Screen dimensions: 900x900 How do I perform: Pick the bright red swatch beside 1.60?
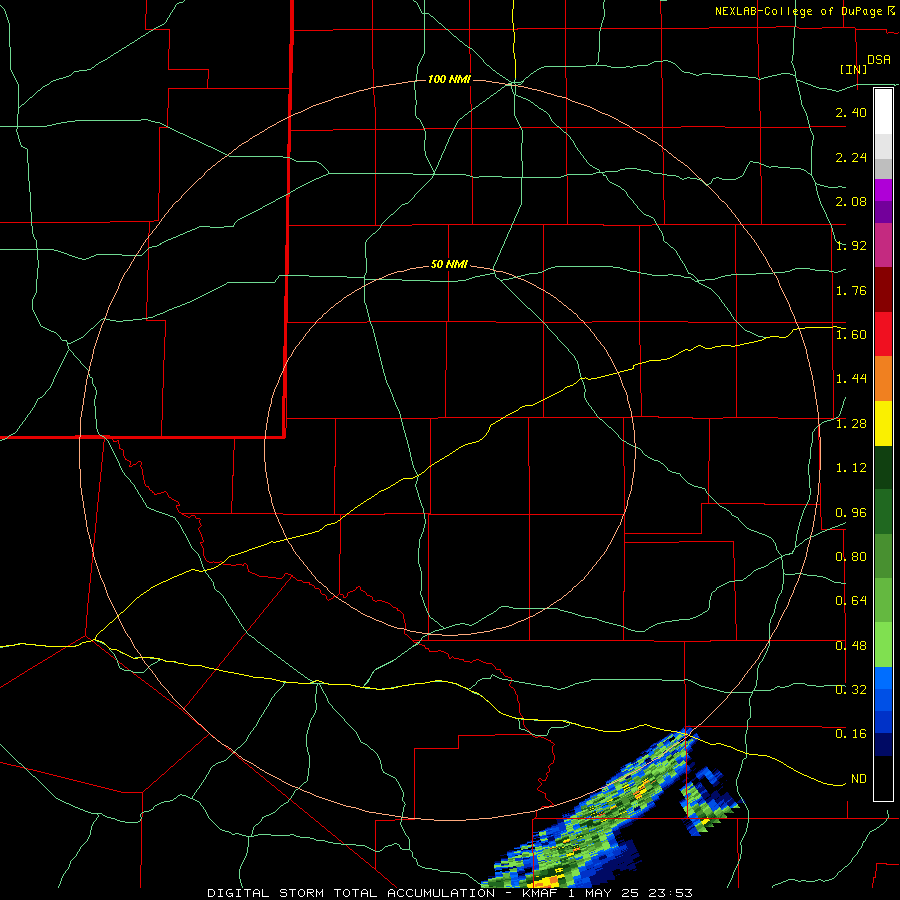click(x=883, y=334)
